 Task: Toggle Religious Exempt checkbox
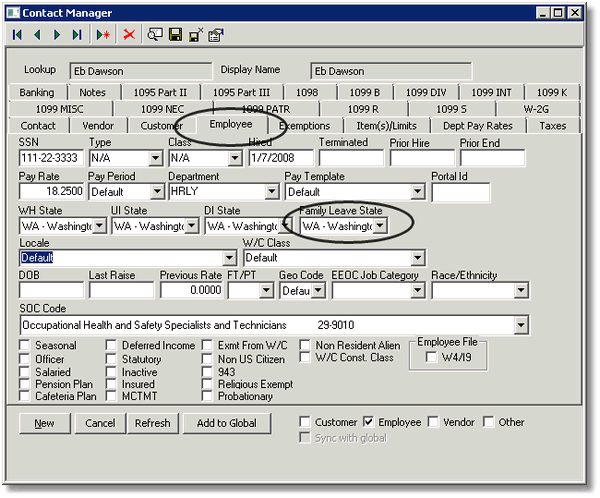pos(207,384)
